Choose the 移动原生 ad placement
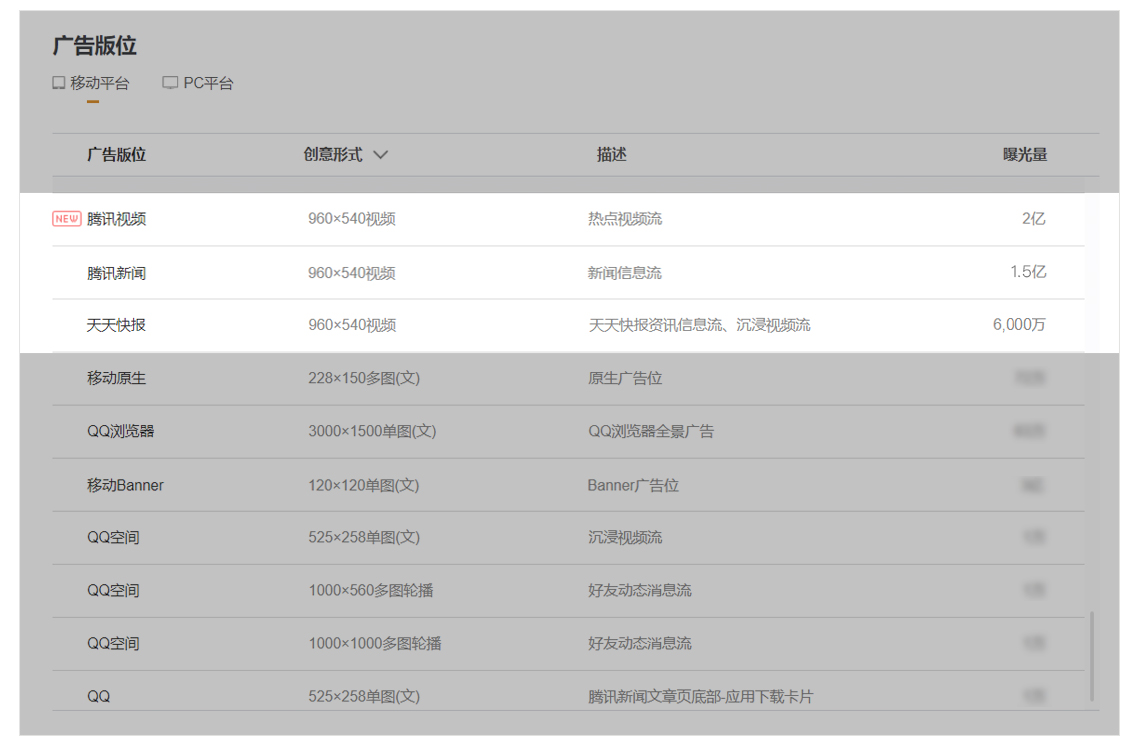 [x=116, y=378]
